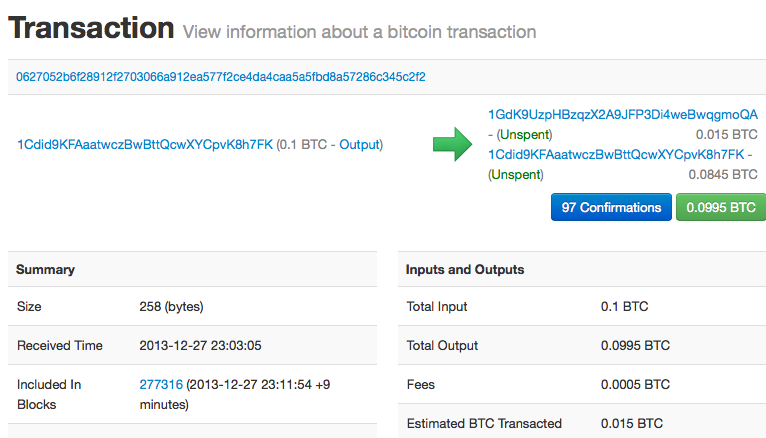
Task: Click the green arrow icon
Action: [450, 145]
